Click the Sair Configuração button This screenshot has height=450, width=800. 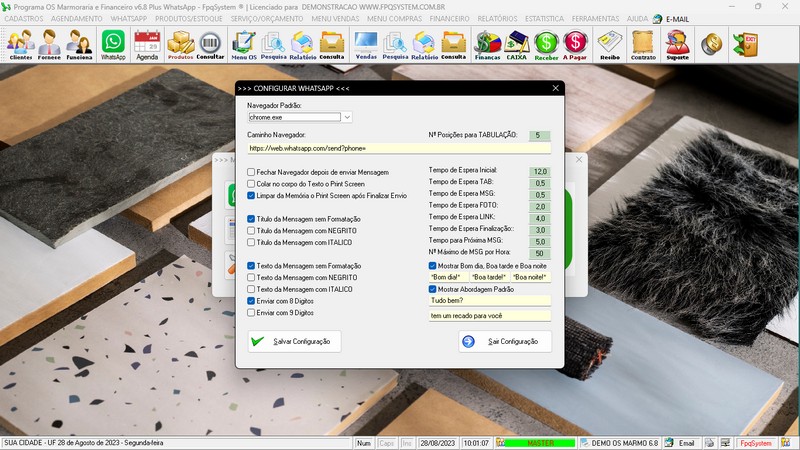[505, 341]
